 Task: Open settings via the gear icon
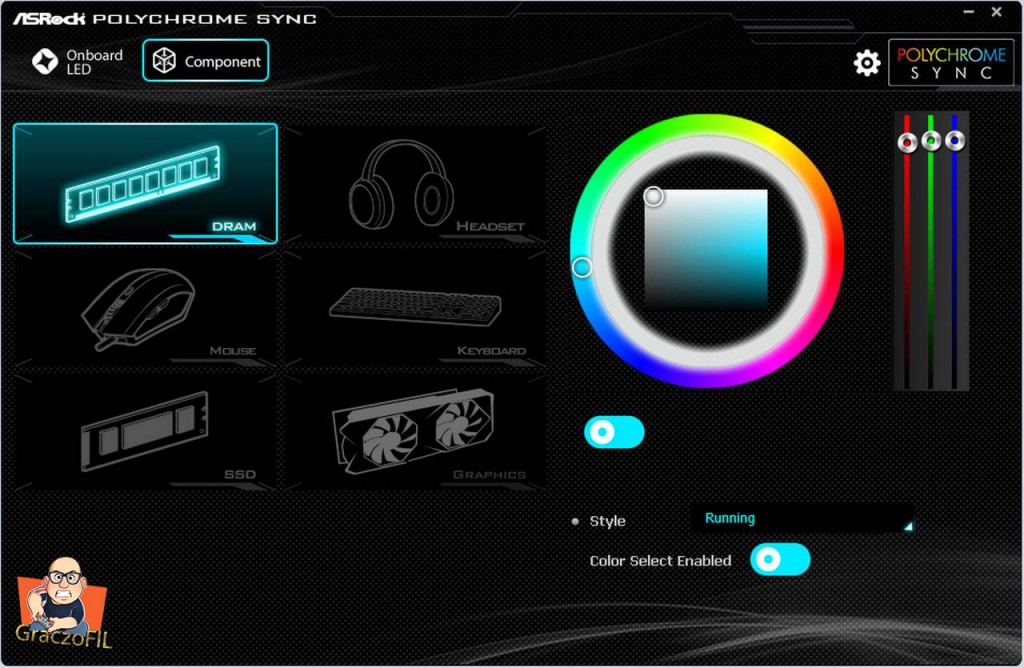[x=866, y=63]
